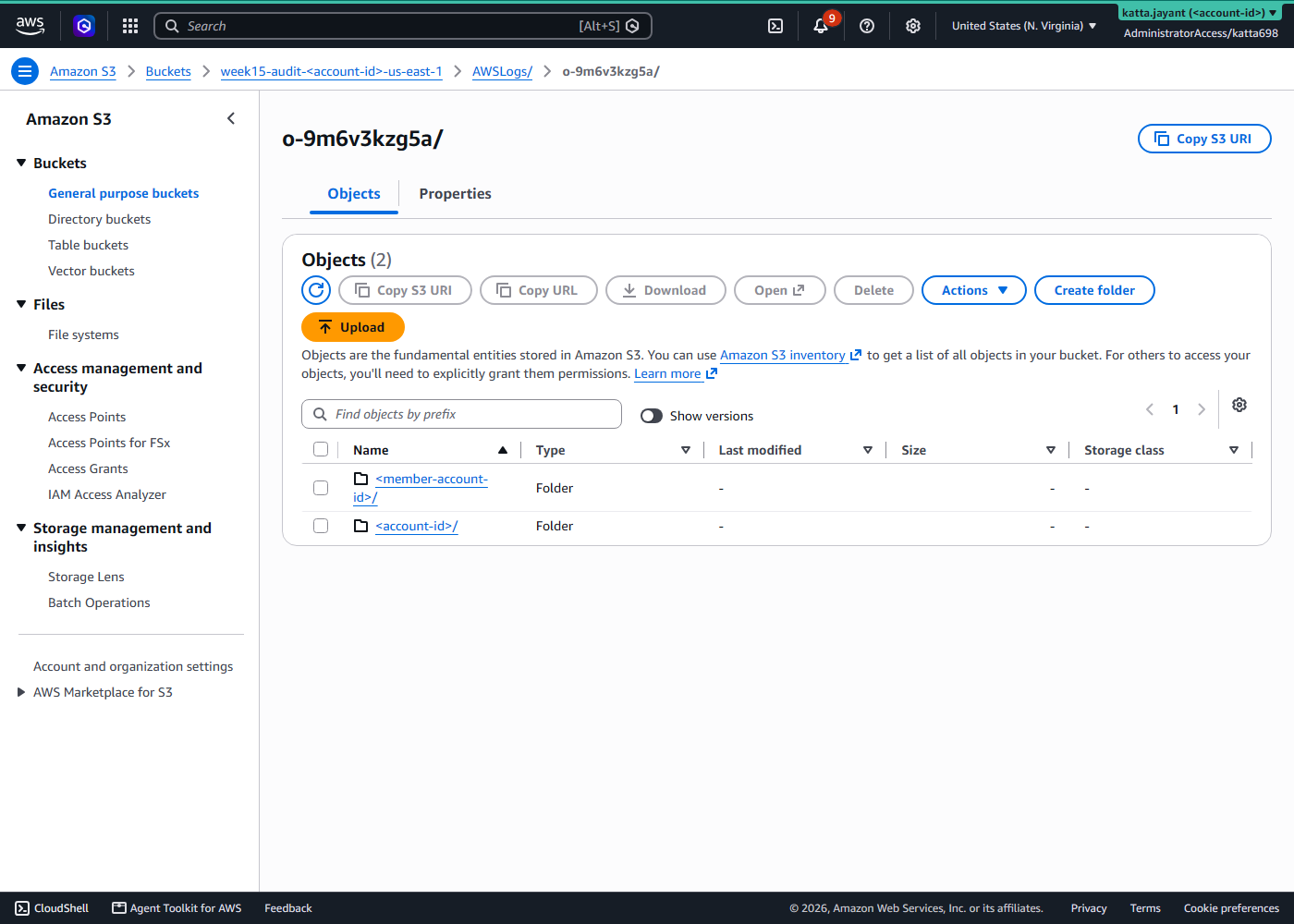Go to next page arrow

1202,409
